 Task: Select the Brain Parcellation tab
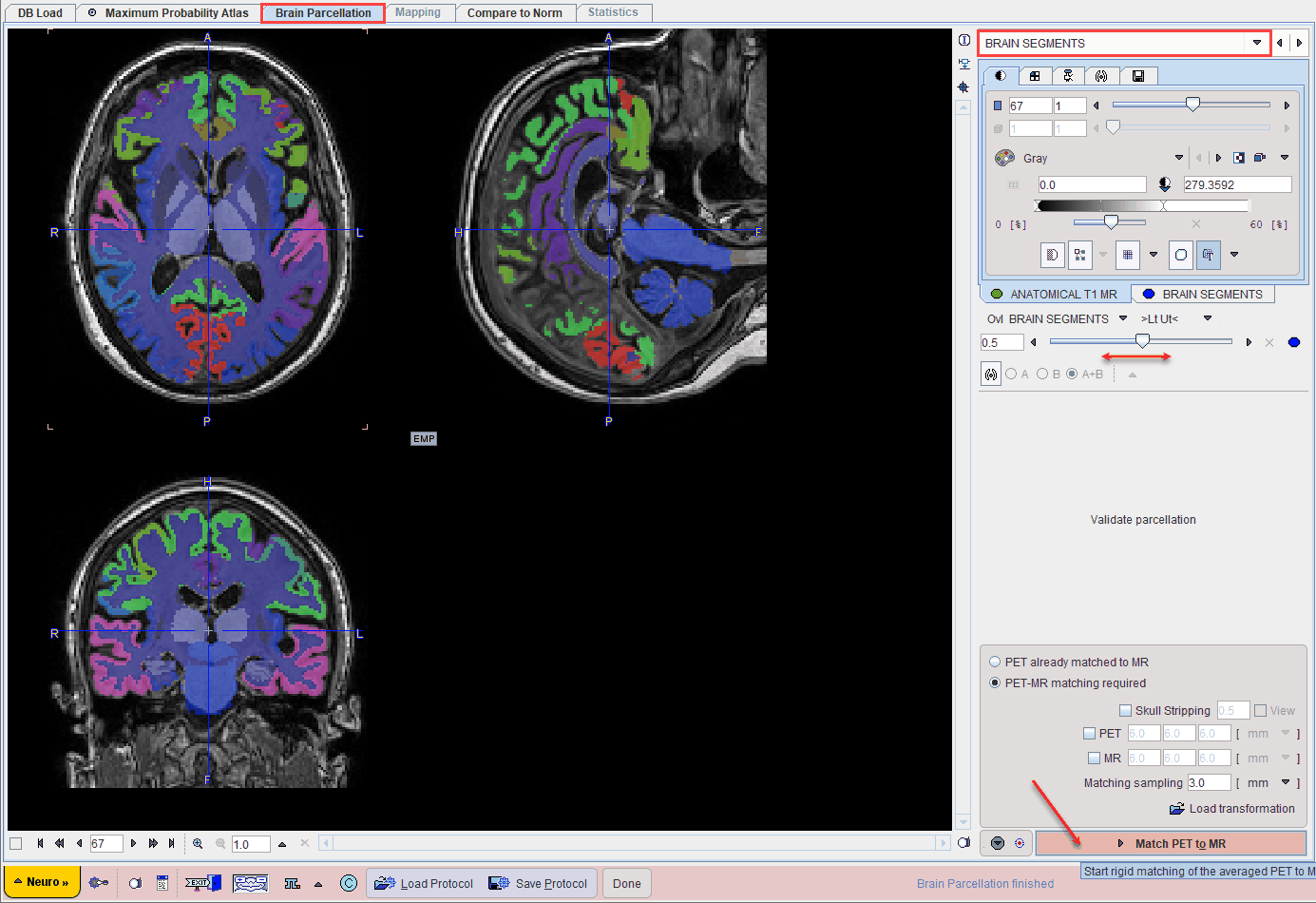323,12
